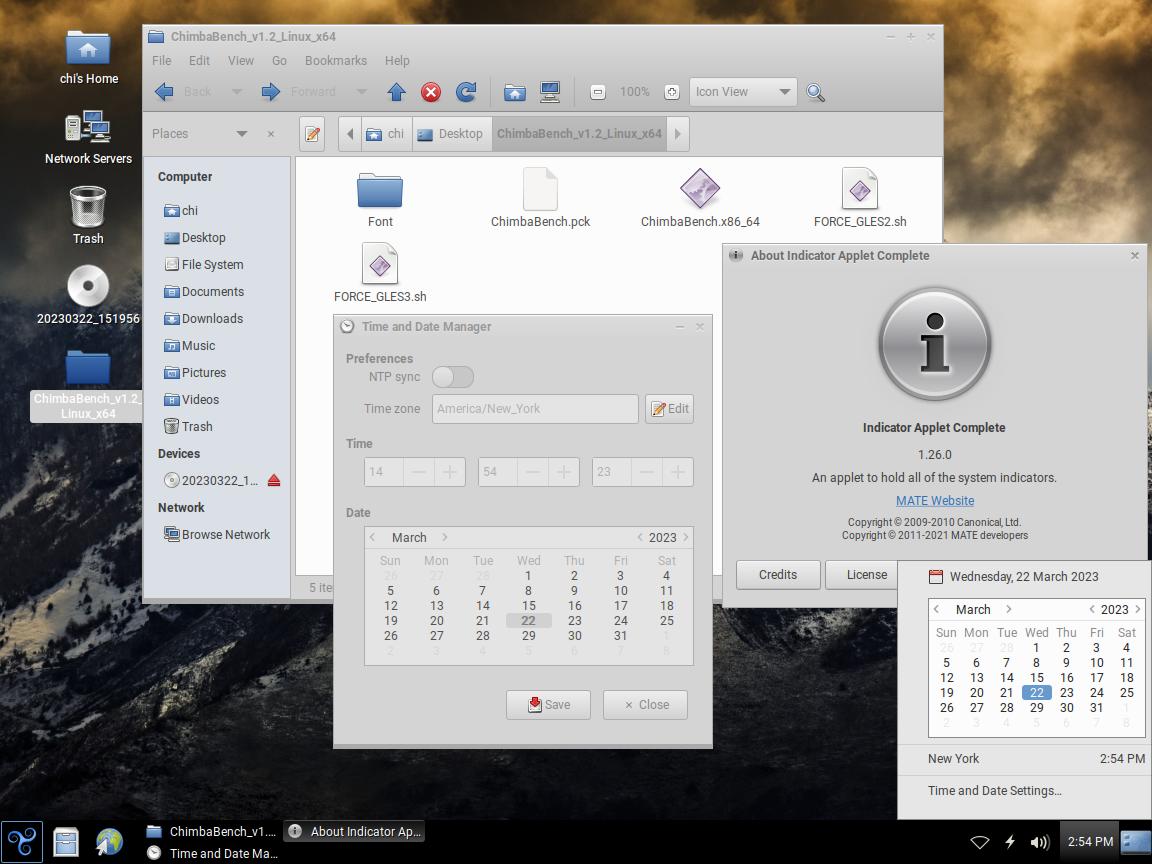Click the red Stop loading icon
The image size is (1152, 864).
[431, 92]
